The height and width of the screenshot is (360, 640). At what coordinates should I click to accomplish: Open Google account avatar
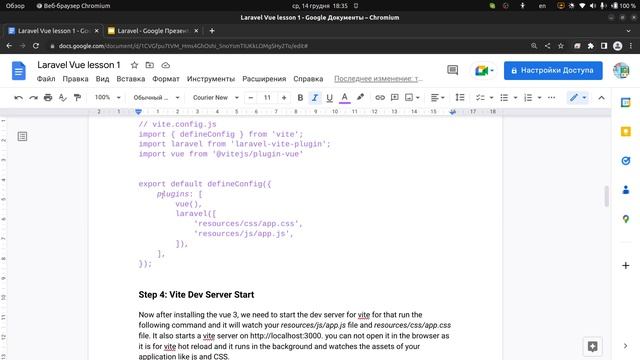click(621, 70)
